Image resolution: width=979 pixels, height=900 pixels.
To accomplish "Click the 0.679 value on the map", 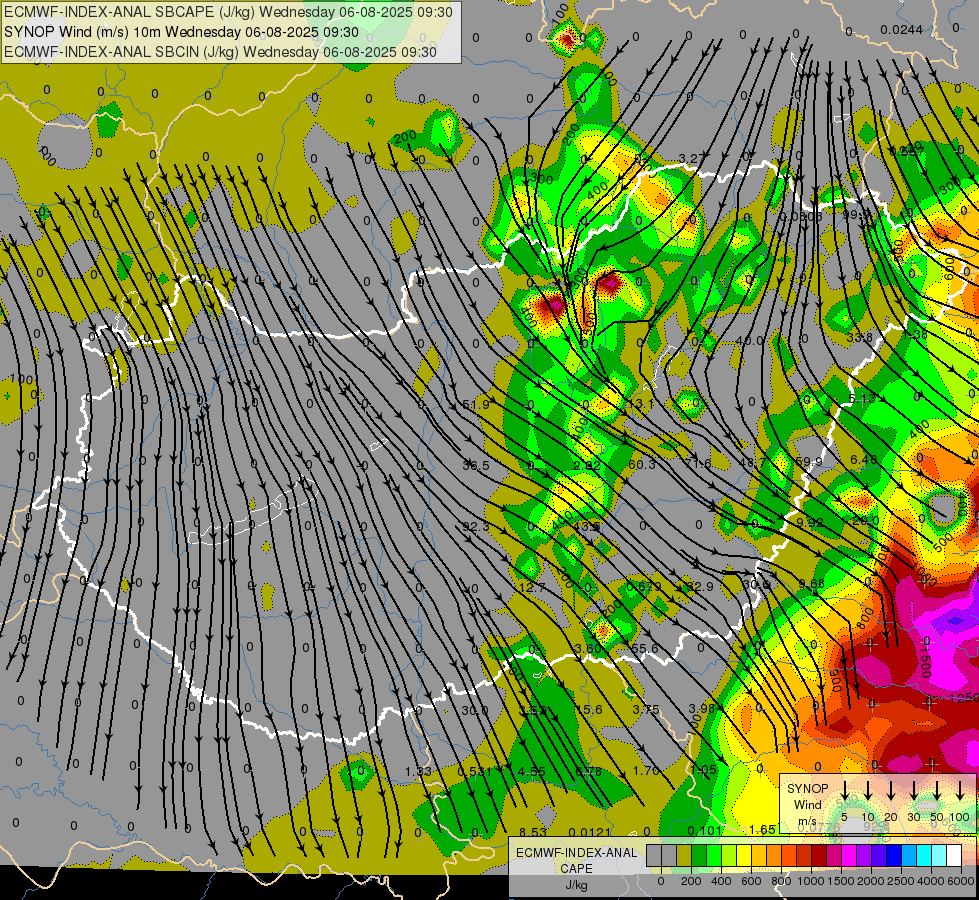I will 643,586.
